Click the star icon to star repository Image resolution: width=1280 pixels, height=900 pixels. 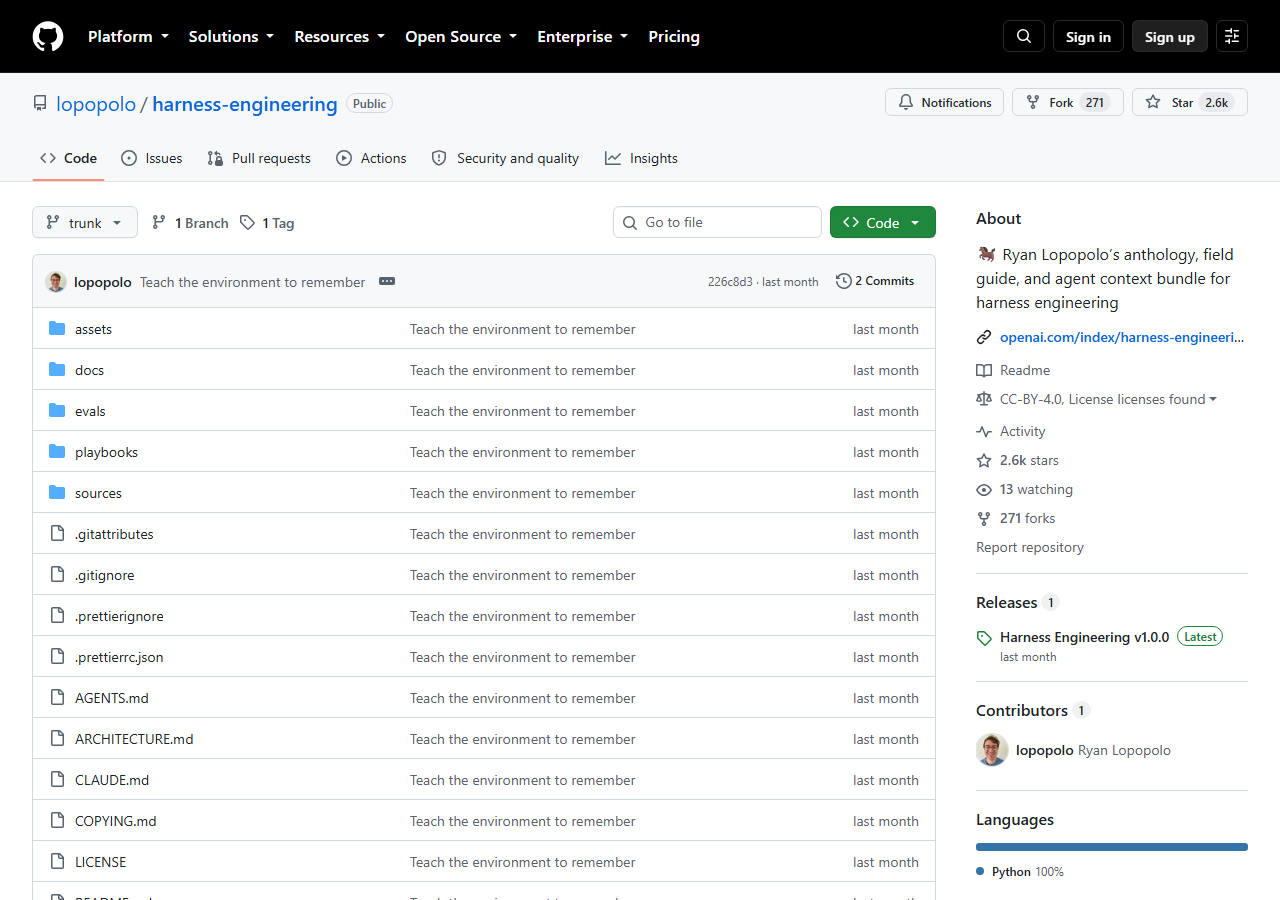click(1153, 102)
